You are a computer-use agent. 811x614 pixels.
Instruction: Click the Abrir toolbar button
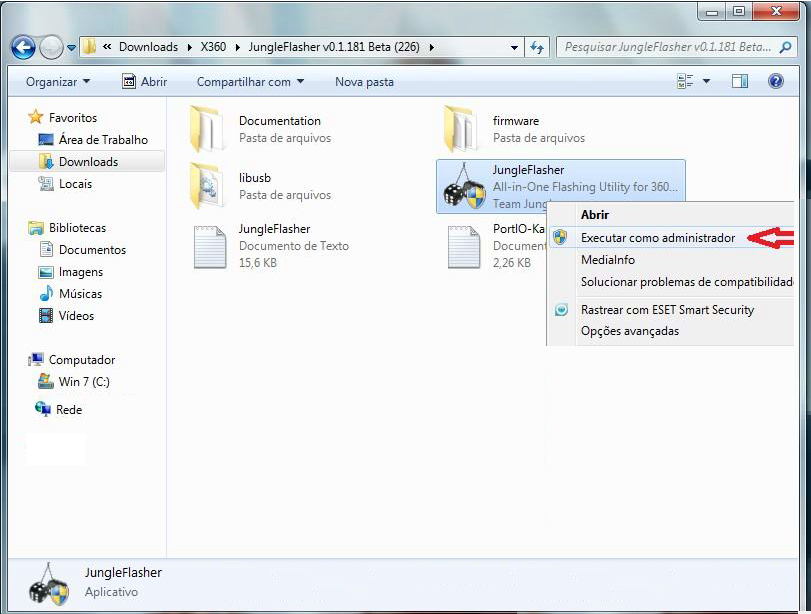144,82
